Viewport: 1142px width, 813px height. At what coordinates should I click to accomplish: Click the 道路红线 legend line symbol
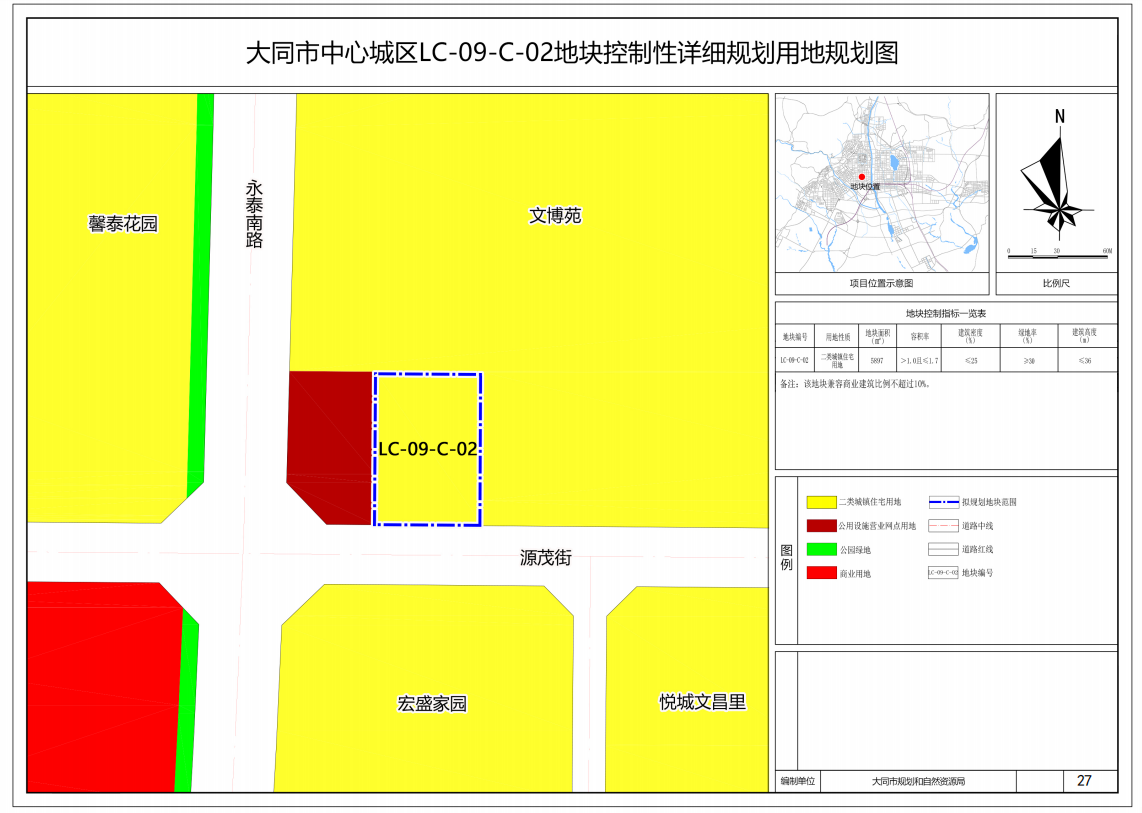[943, 549]
